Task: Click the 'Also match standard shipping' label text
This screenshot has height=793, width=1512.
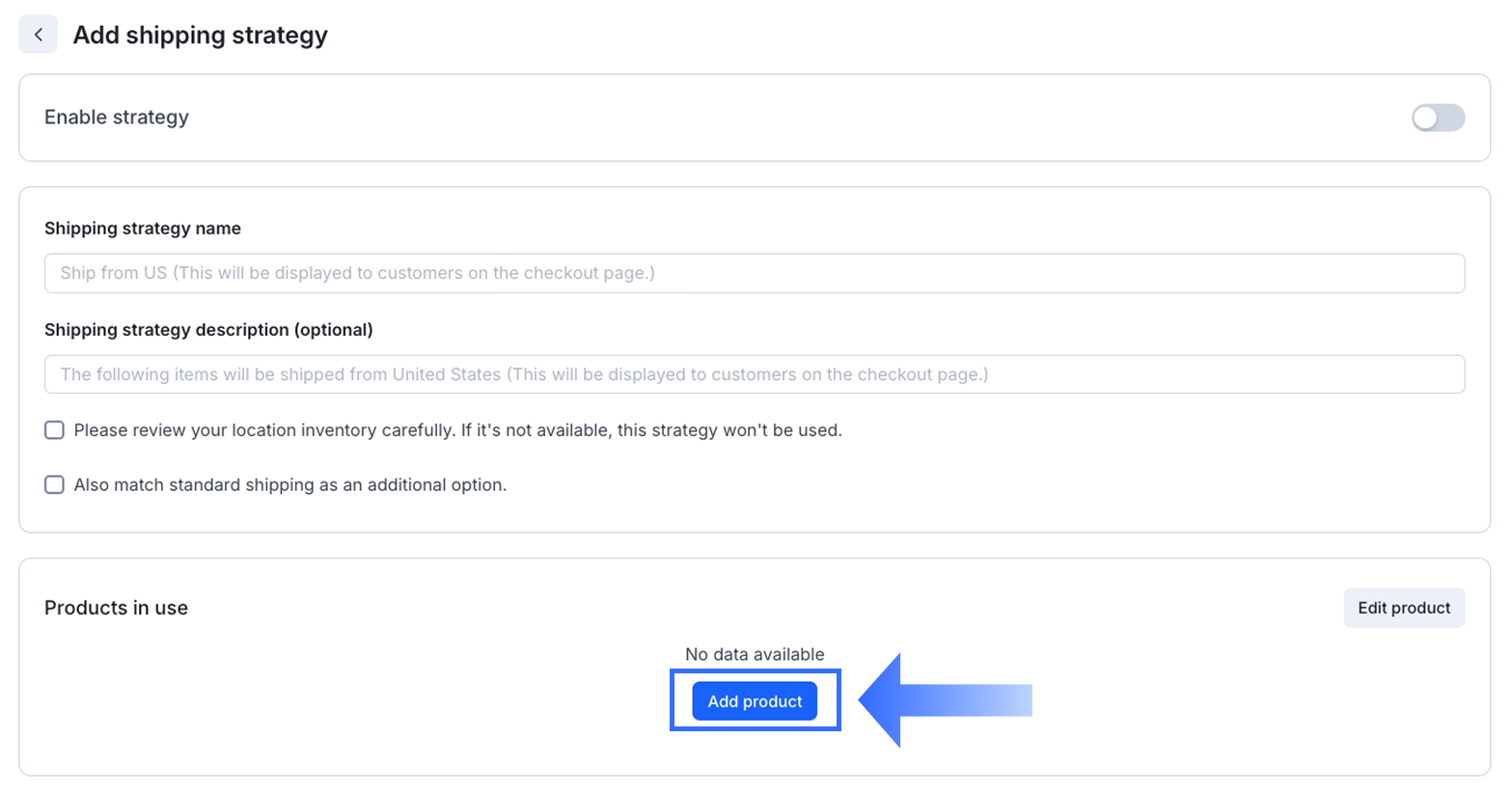Action: click(289, 485)
